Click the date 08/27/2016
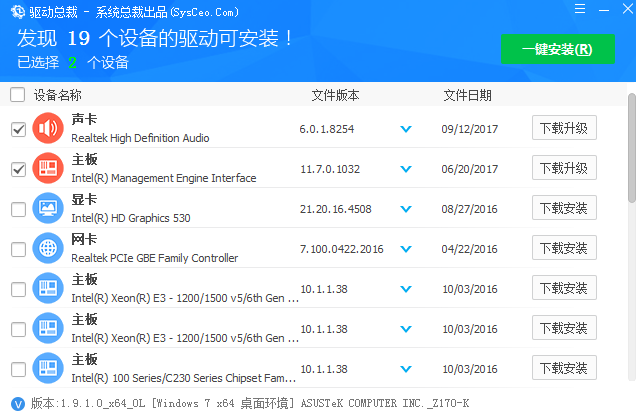The width and height of the screenshot is (636, 415). tap(470, 209)
